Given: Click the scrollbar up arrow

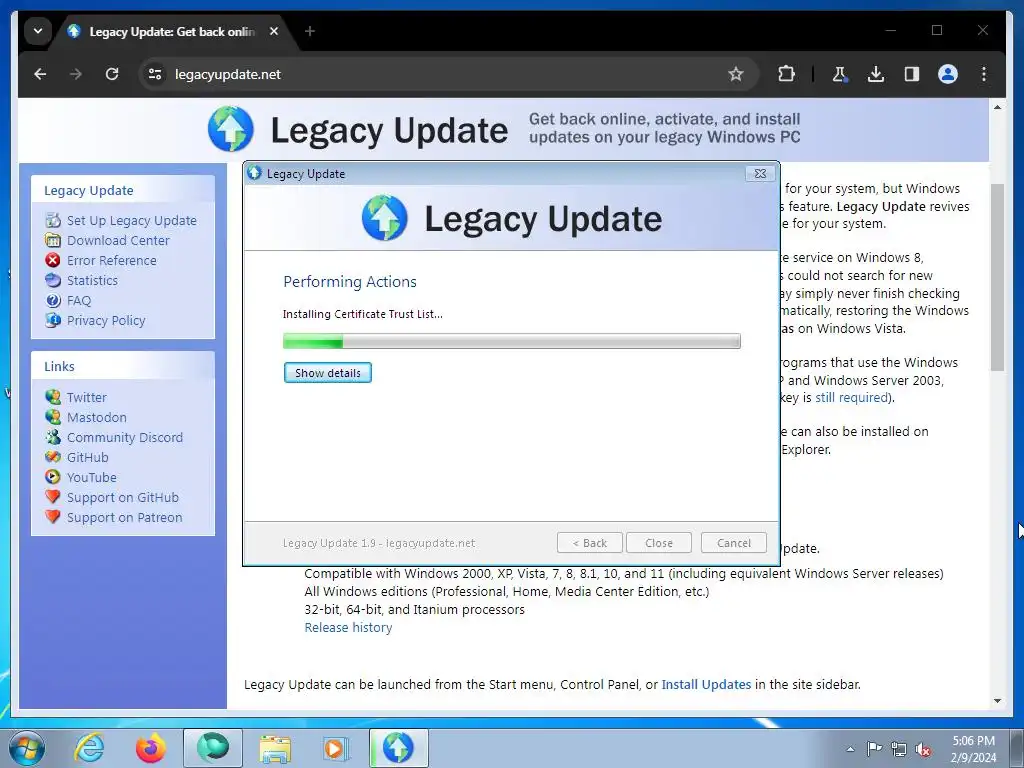Looking at the screenshot, I should 997,107.
